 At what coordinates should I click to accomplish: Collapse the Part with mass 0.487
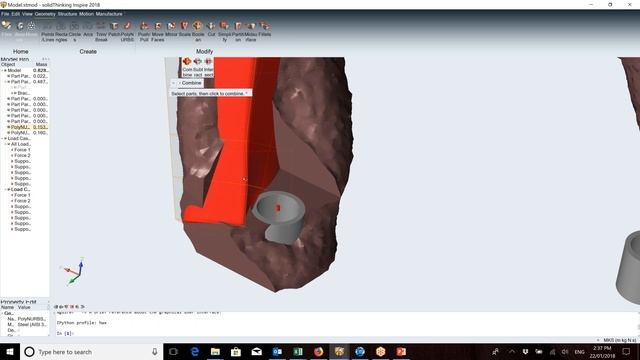pos(5,82)
